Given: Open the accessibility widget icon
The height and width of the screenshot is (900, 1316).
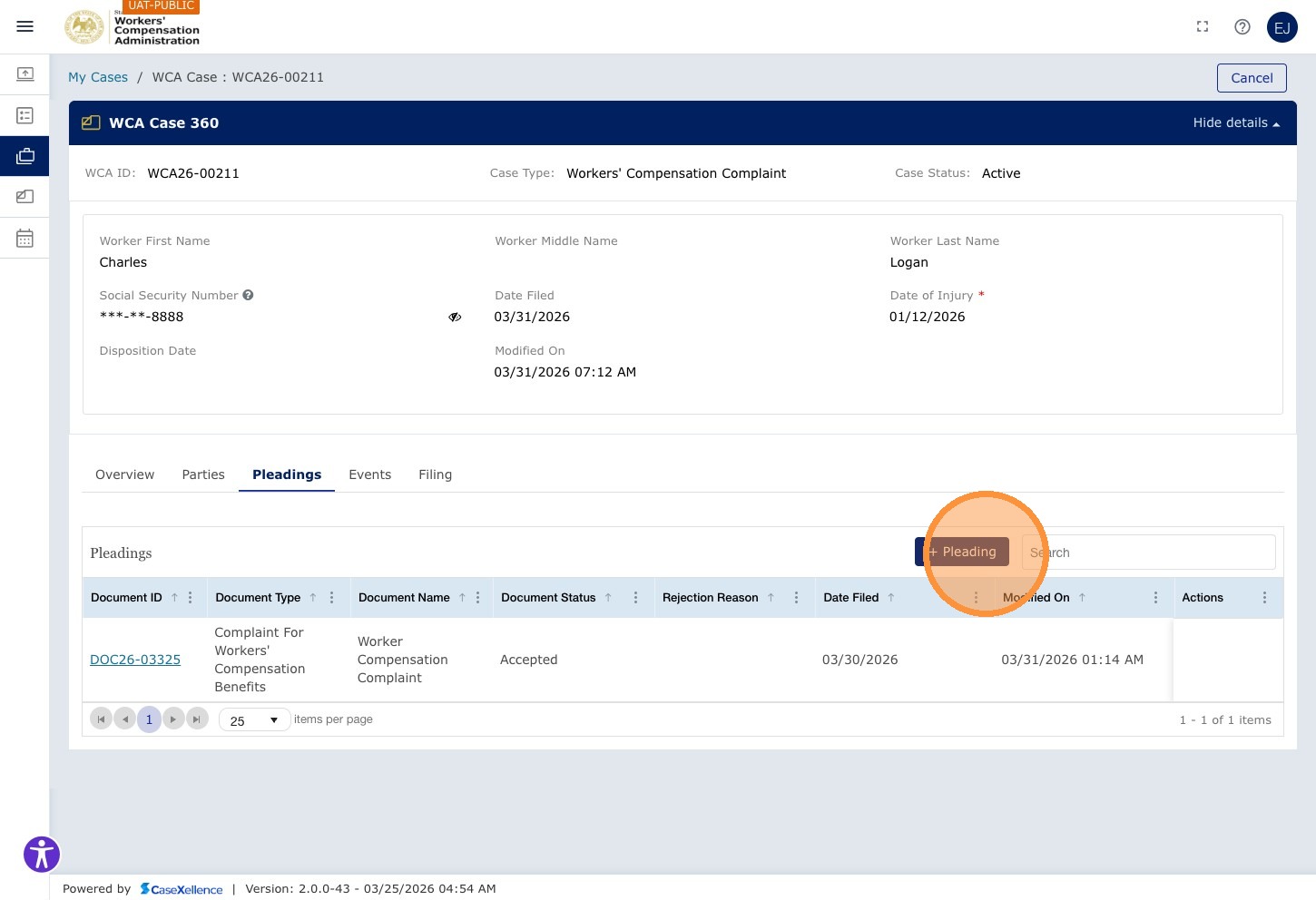Looking at the screenshot, I should pyautogui.click(x=42, y=855).
